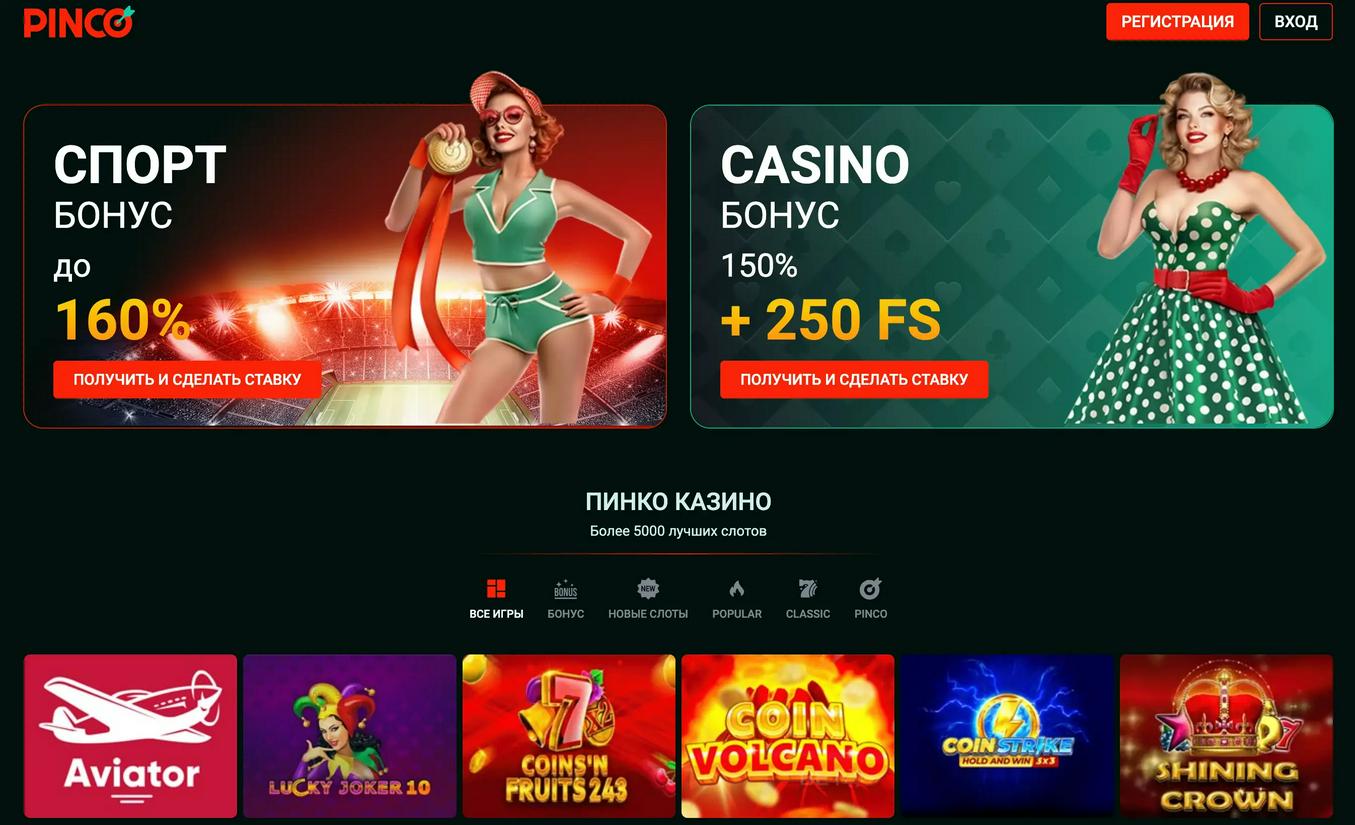Image resolution: width=1355 pixels, height=825 pixels.
Task: Click the РЕГИСТРАЦИЯ button
Action: point(1177,22)
